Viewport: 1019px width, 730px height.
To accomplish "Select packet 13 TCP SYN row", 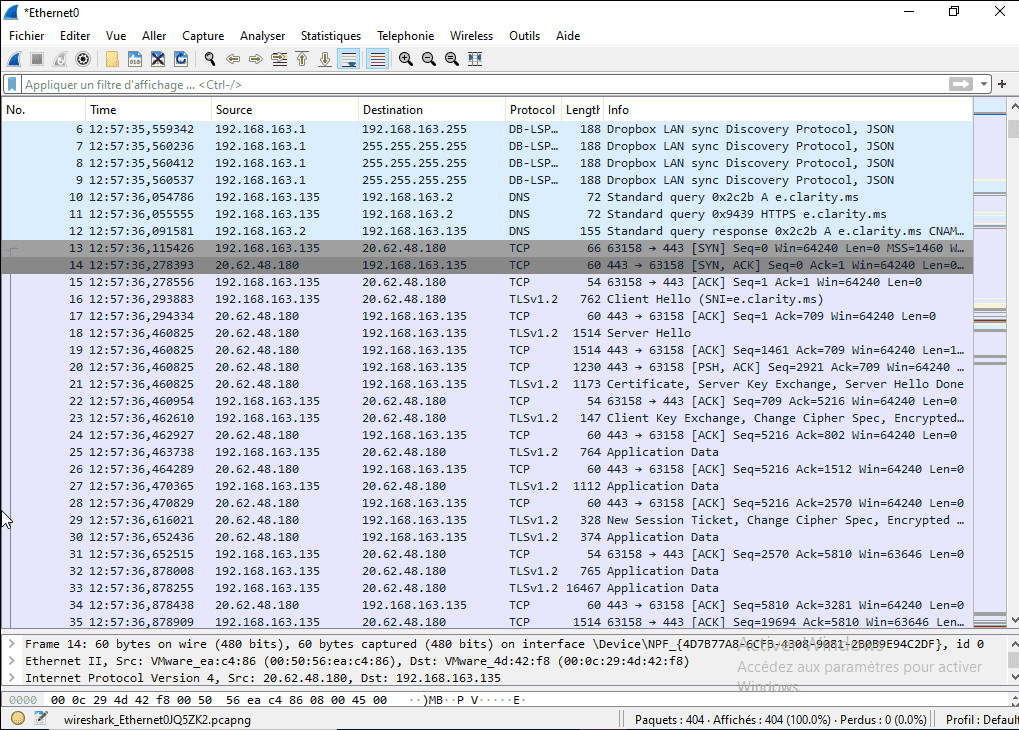I will (x=487, y=248).
